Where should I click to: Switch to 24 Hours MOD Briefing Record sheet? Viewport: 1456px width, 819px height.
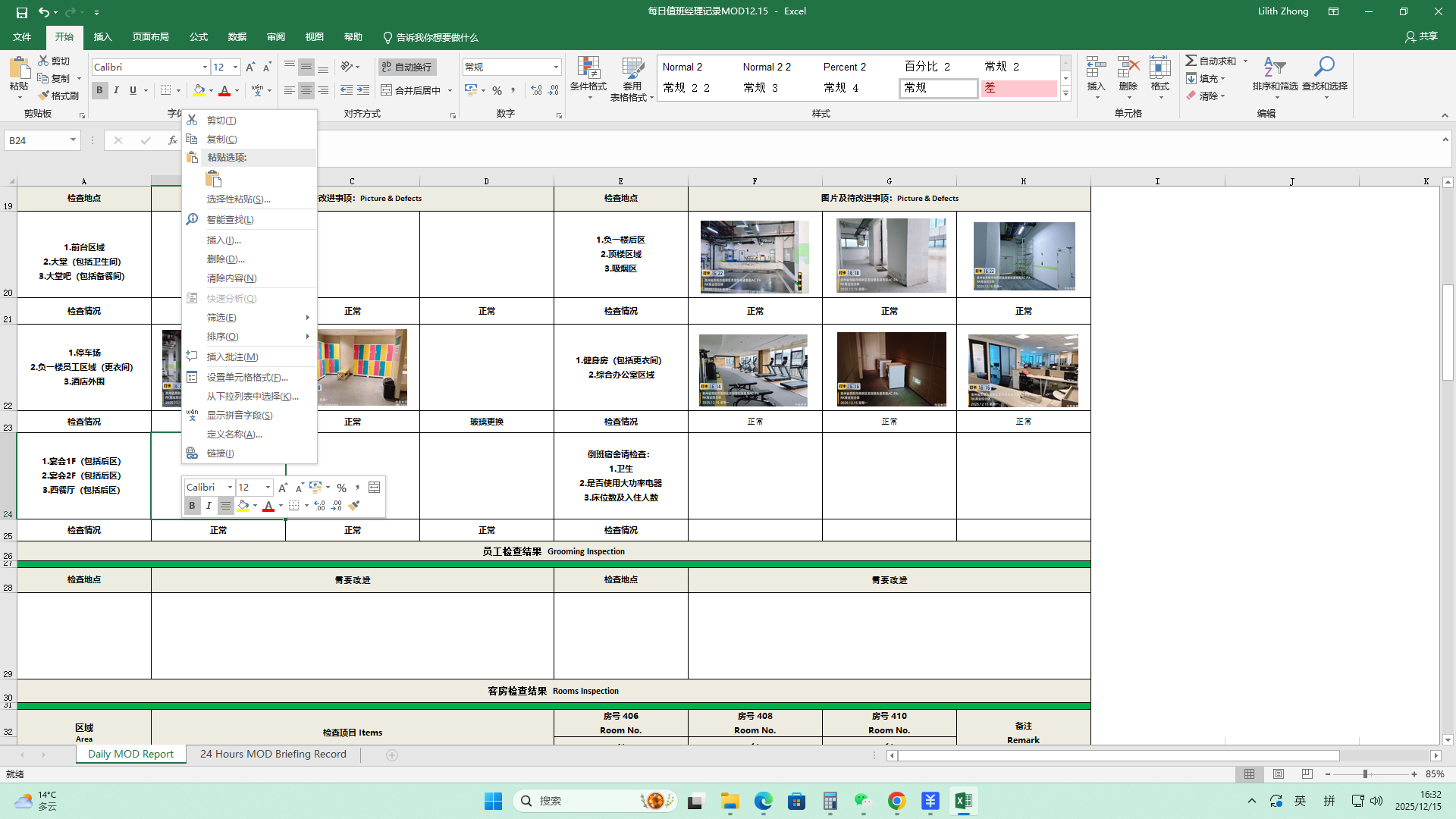[273, 754]
